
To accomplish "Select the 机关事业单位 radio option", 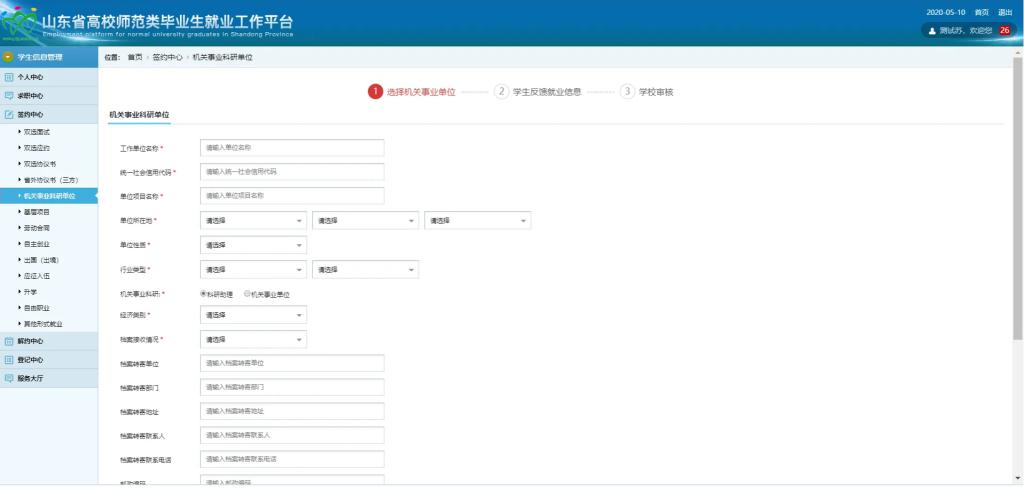I will click(x=247, y=293).
